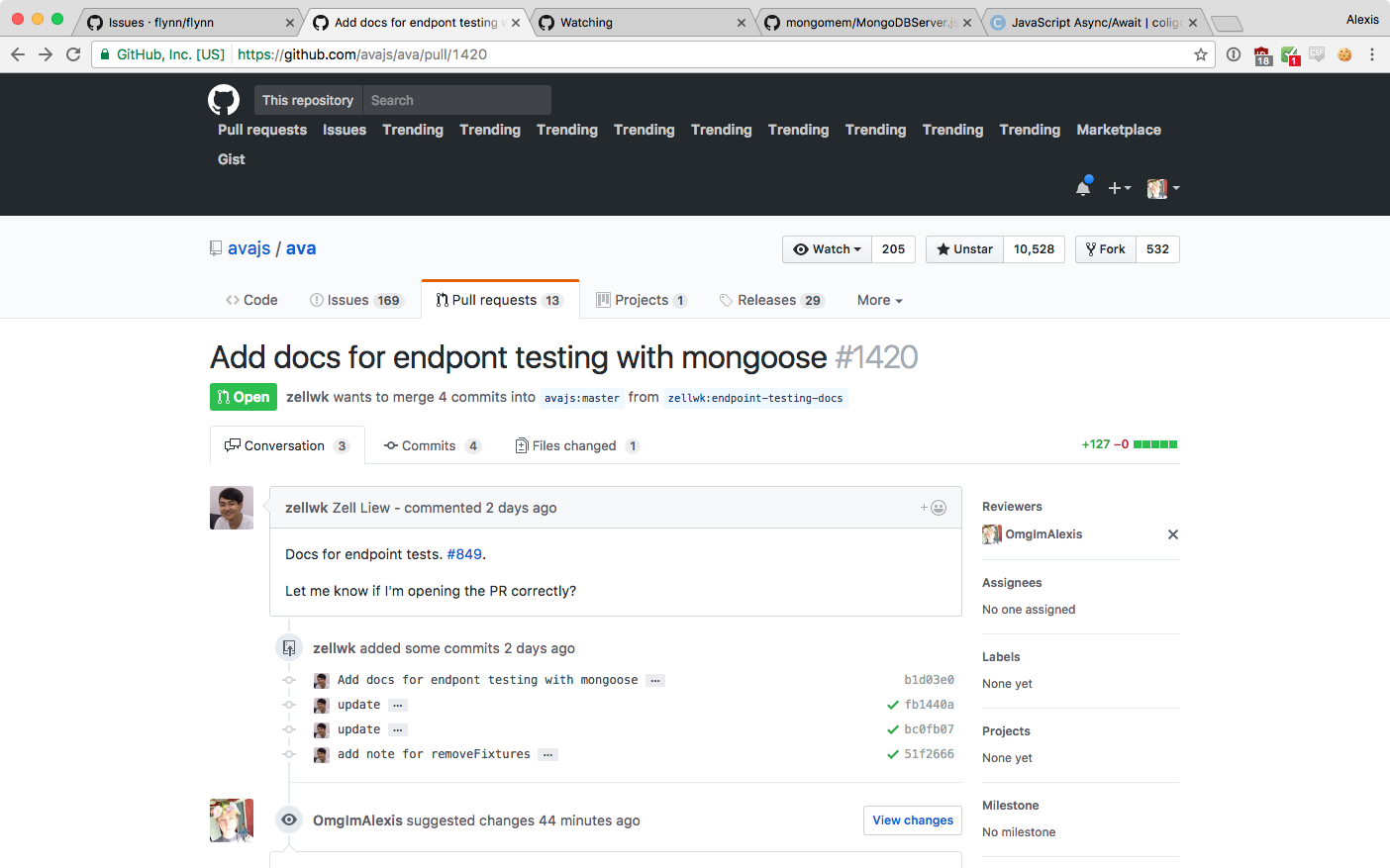1390x868 pixels.
Task: Click the bookmark star in the address bar
Action: [x=1201, y=56]
